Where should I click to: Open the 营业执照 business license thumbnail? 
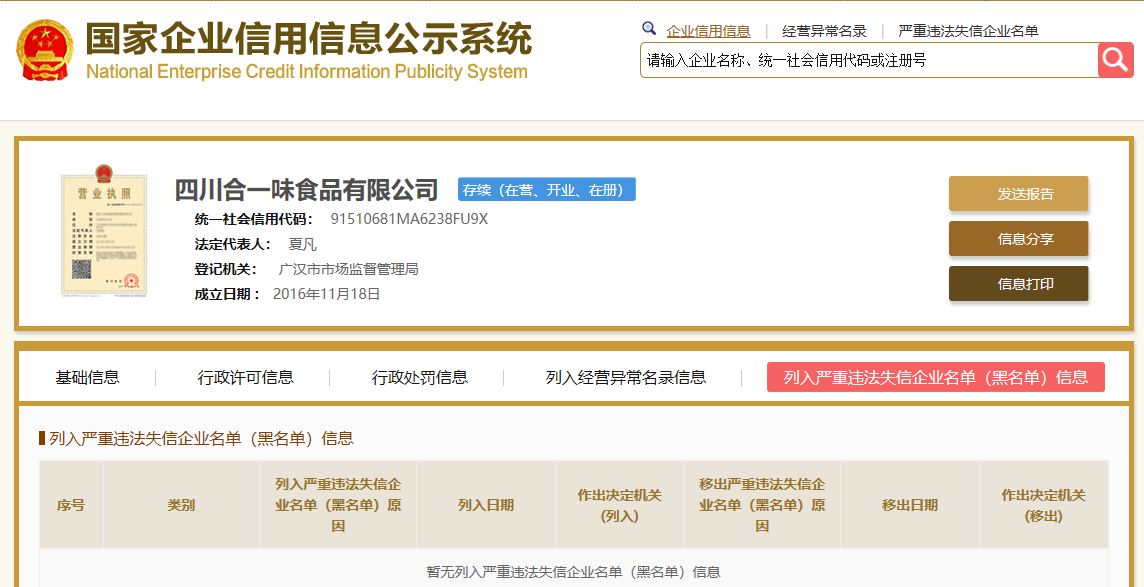[104, 230]
